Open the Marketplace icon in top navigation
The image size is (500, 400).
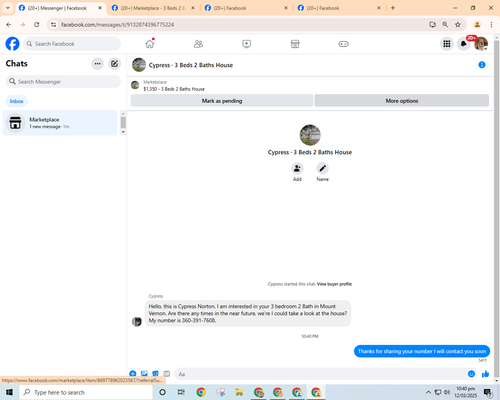click(295, 44)
